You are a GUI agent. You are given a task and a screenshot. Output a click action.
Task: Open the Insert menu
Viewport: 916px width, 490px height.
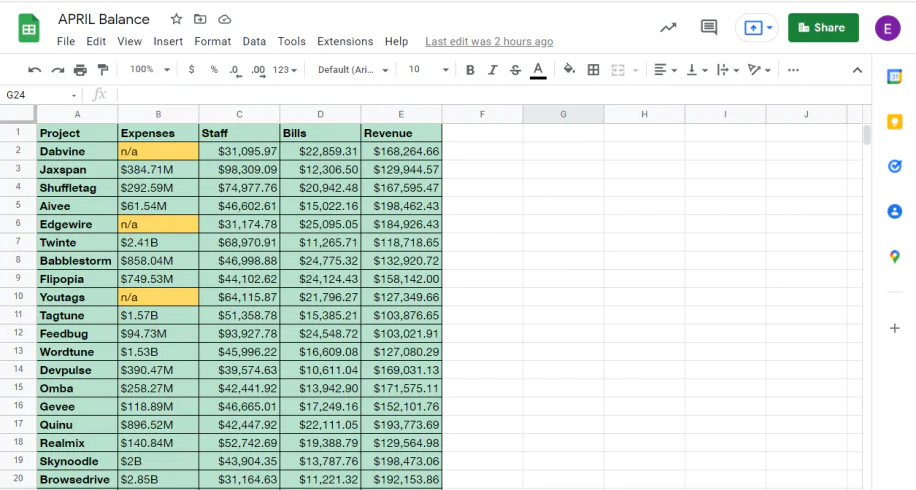click(168, 41)
